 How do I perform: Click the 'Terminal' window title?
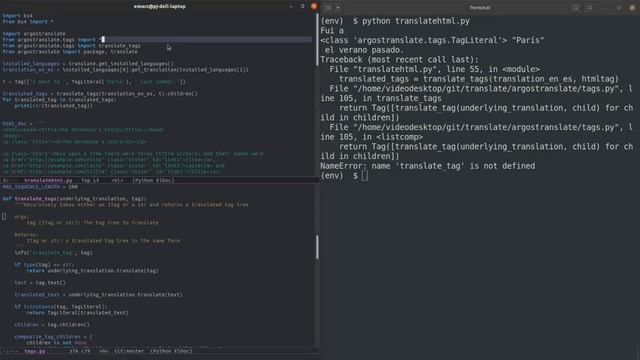480,7
